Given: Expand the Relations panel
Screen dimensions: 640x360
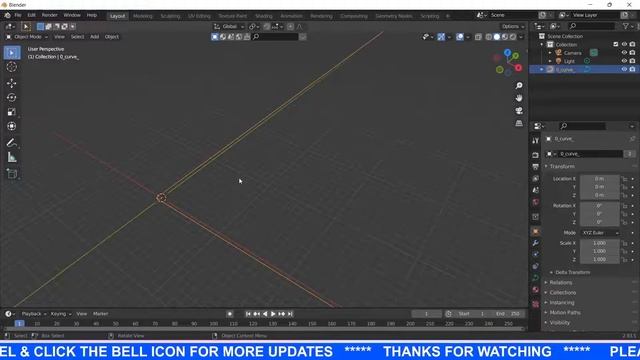Looking at the screenshot, I should (x=560, y=282).
